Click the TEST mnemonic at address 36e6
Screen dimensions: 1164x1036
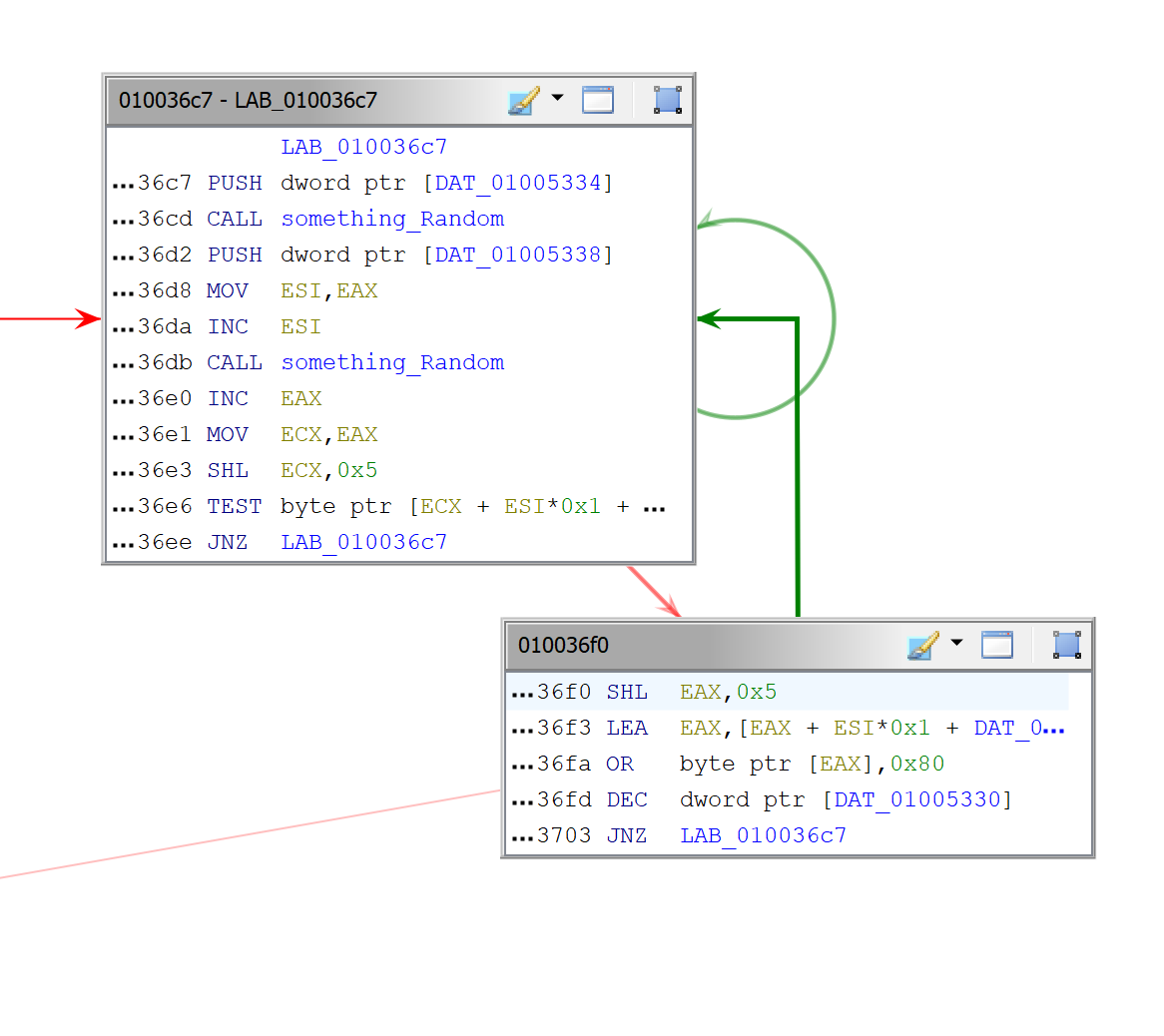click(235, 506)
